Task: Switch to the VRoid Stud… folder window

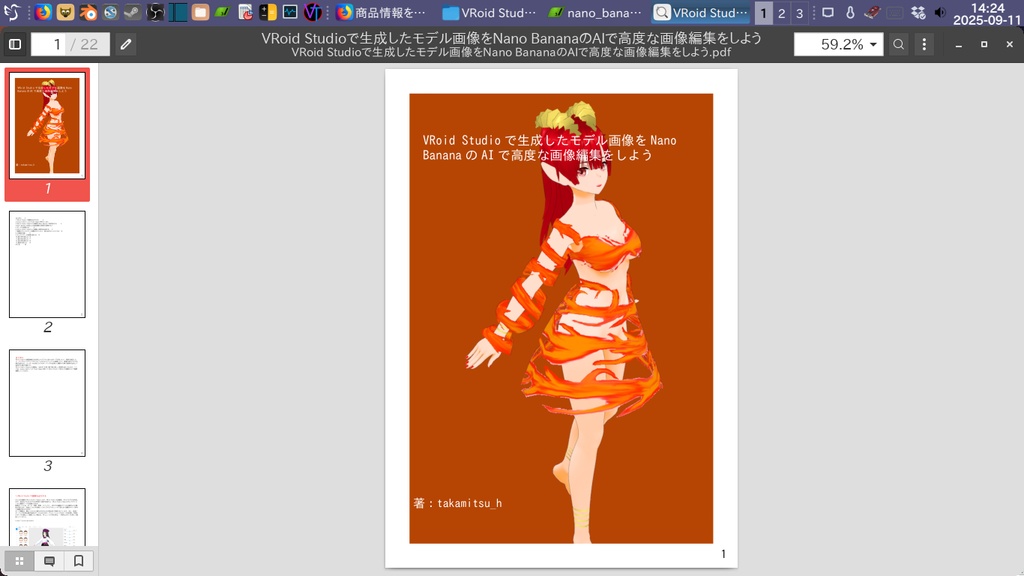Action: pos(489,12)
